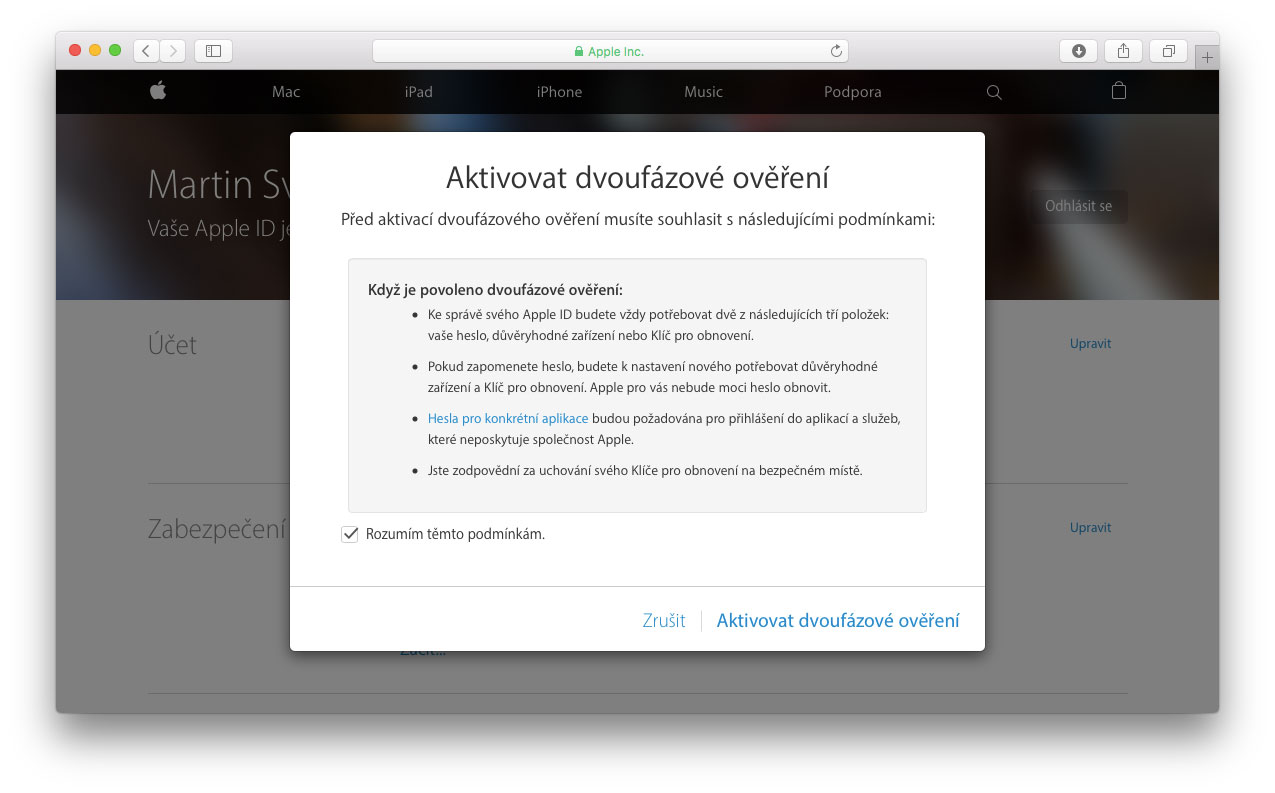Show all tabs overview
The height and width of the screenshot is (793, 1275).
pyautogui.click(x=1168, y=51)
